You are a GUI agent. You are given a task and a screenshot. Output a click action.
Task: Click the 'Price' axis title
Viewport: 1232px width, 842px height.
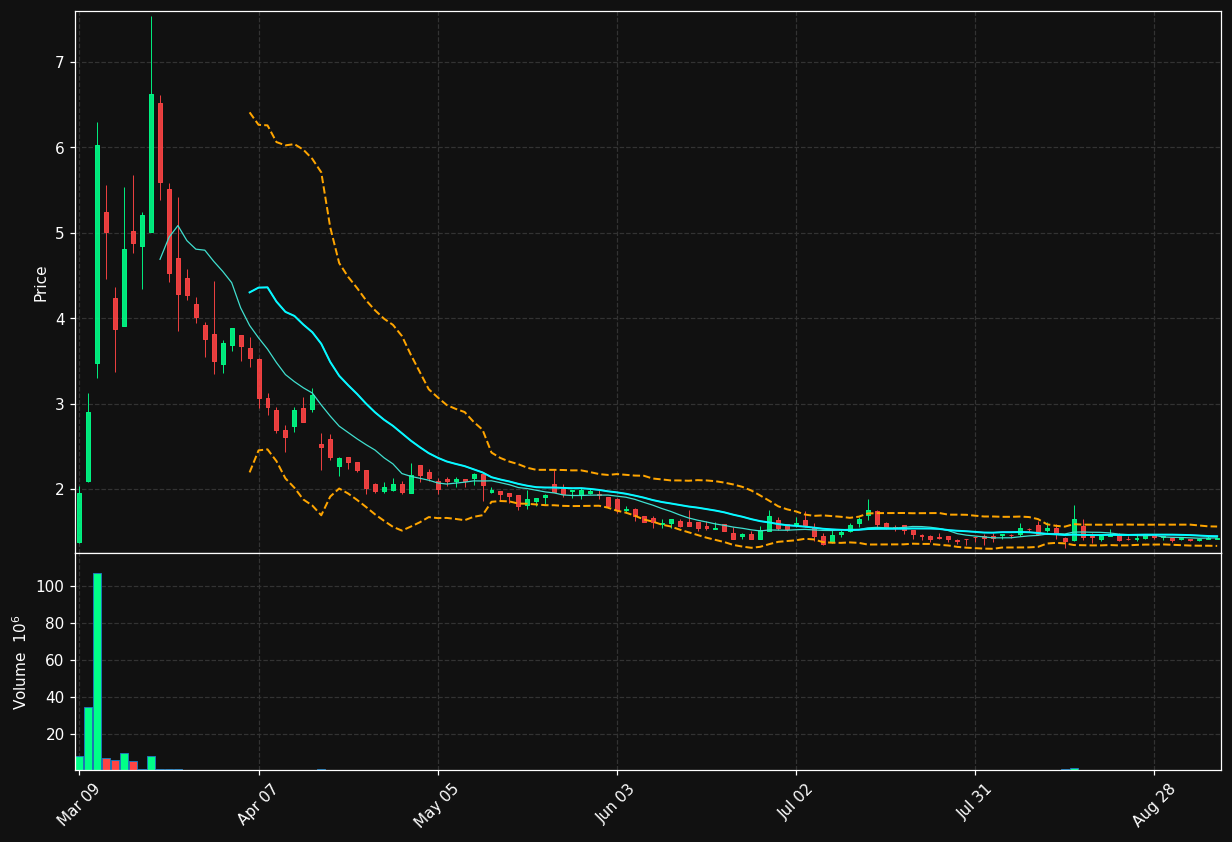click(x=41, y=283)
